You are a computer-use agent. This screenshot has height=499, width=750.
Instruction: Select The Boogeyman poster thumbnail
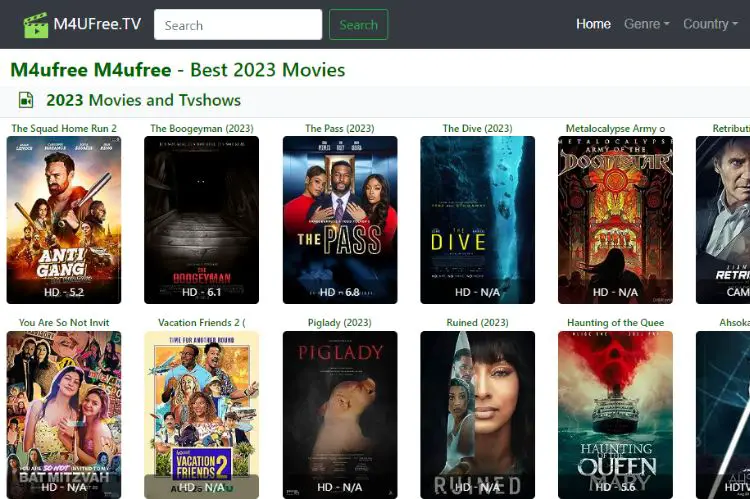coord(201,220)
